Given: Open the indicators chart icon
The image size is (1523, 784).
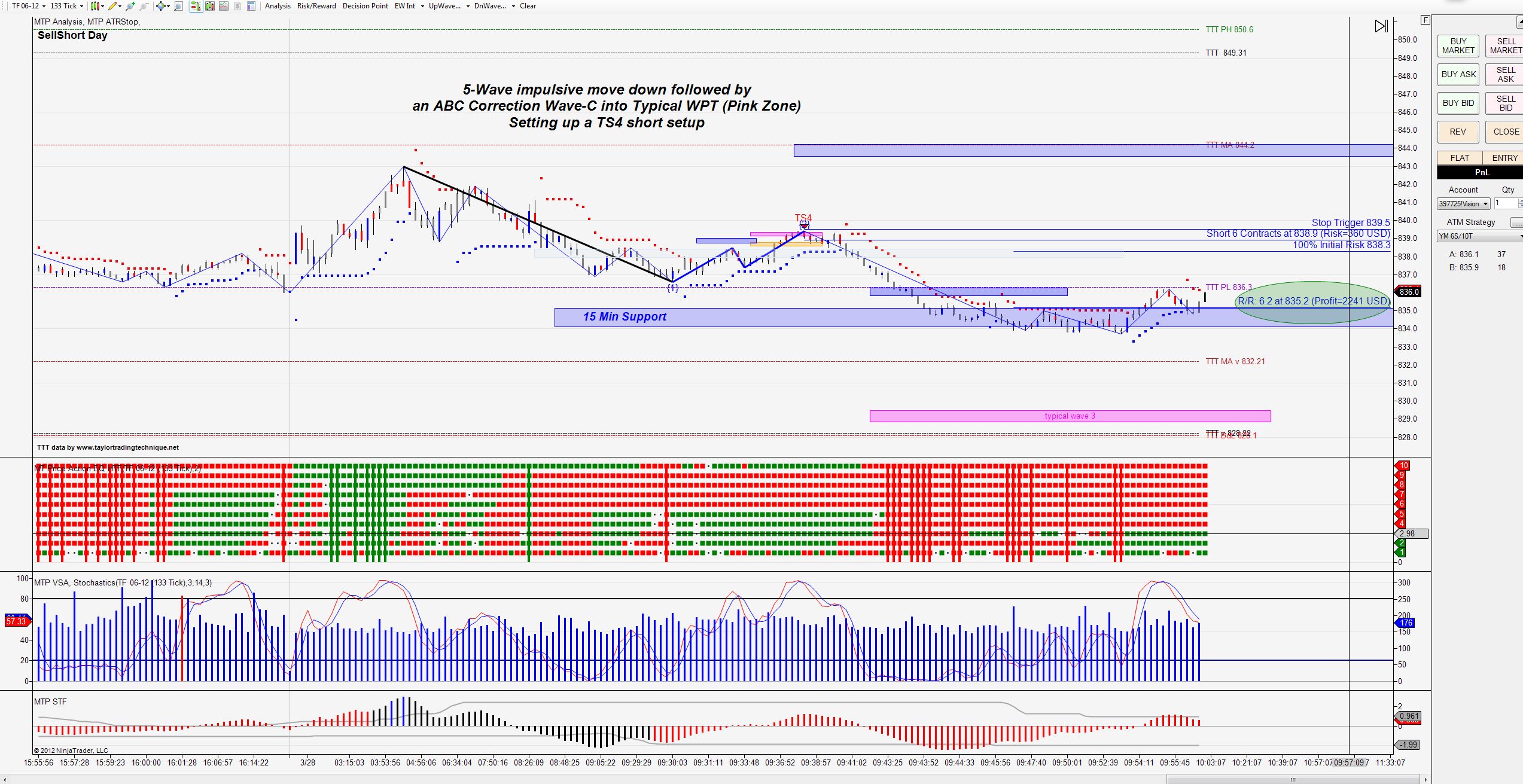Looking at the screenshot, I should click(224, 6).
